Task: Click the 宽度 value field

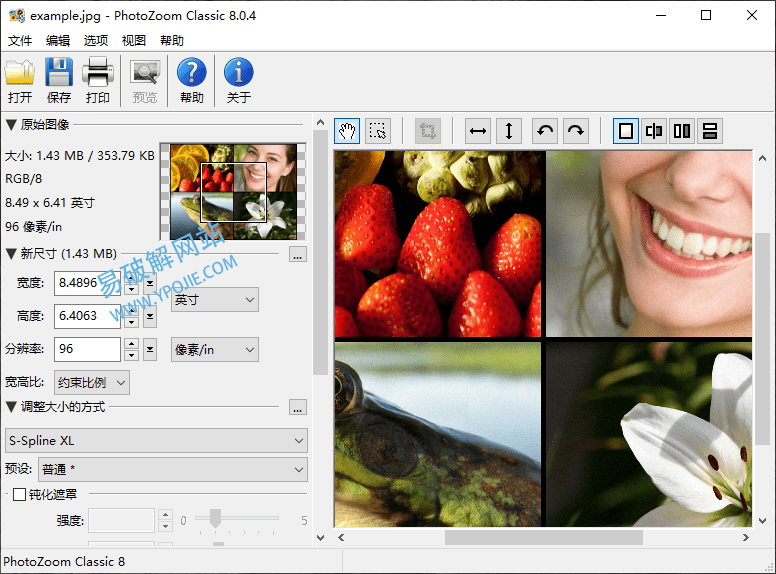Action: [x=87, y=283]
